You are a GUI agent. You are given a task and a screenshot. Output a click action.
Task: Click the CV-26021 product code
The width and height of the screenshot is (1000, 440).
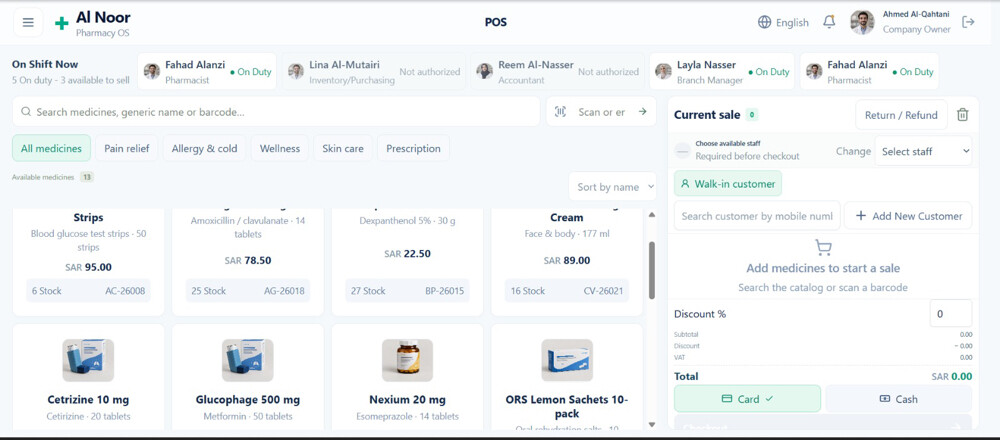click(603, 291)
